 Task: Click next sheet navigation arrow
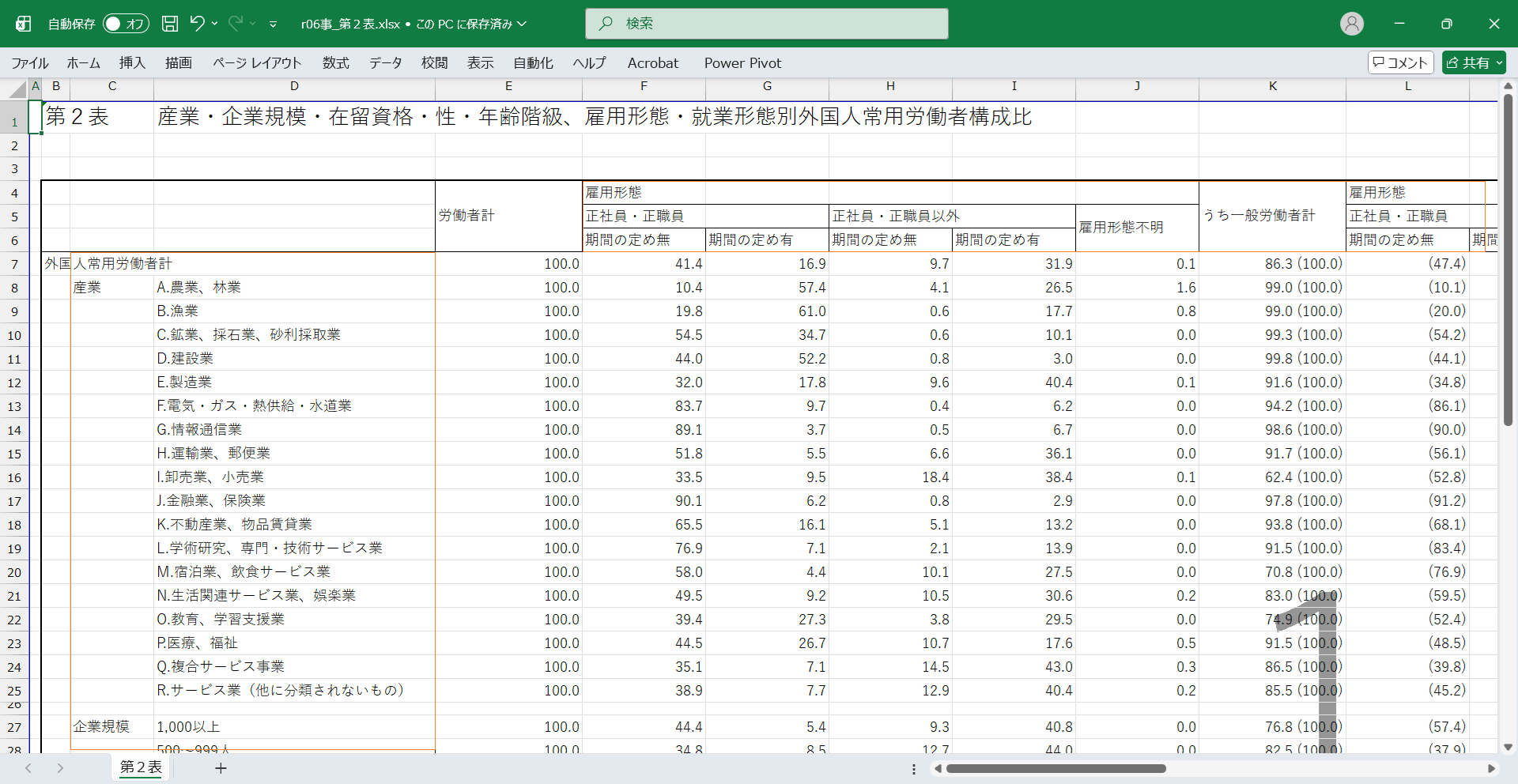[60, 768]
